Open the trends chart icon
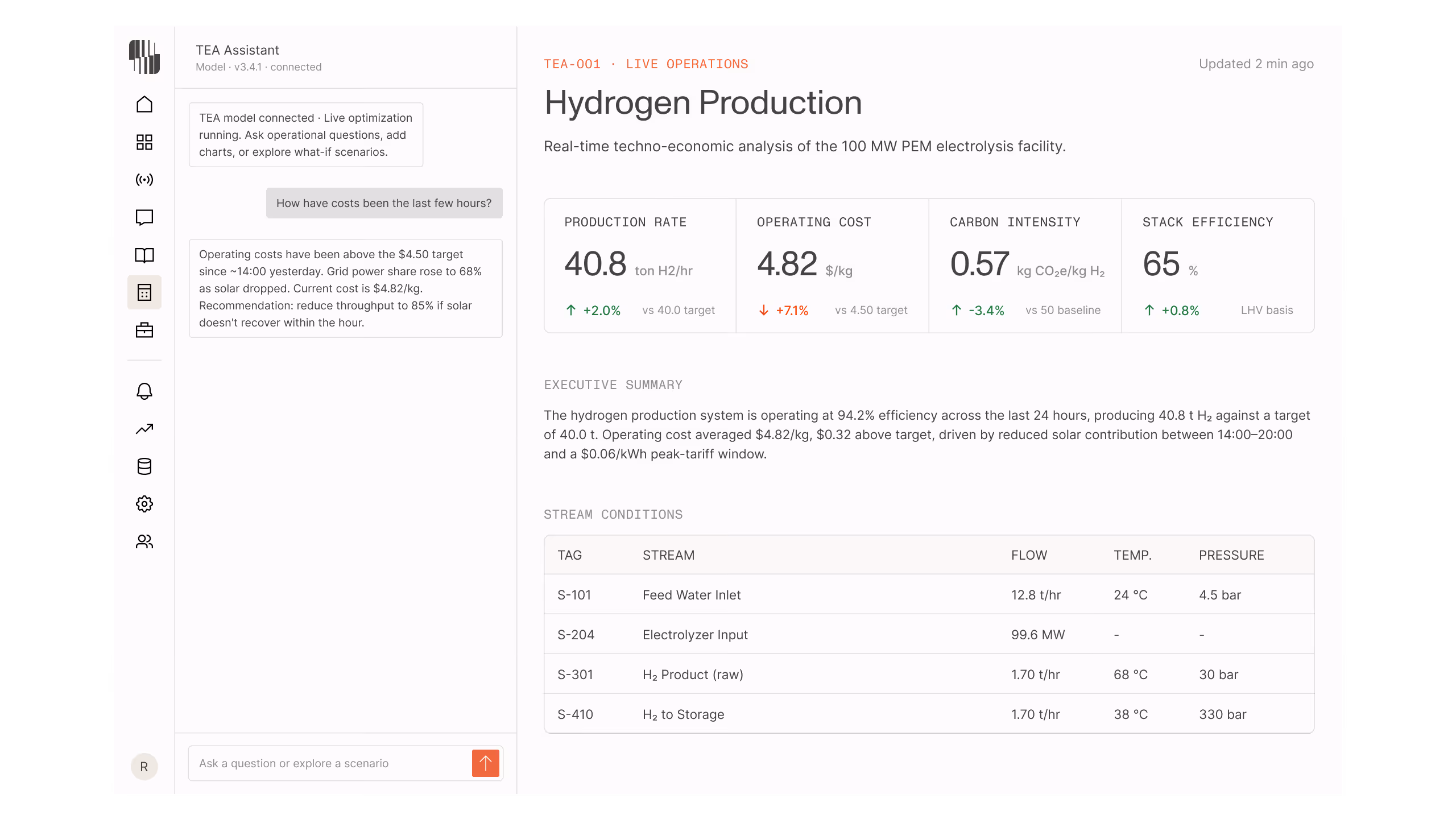 pos(144,429)
